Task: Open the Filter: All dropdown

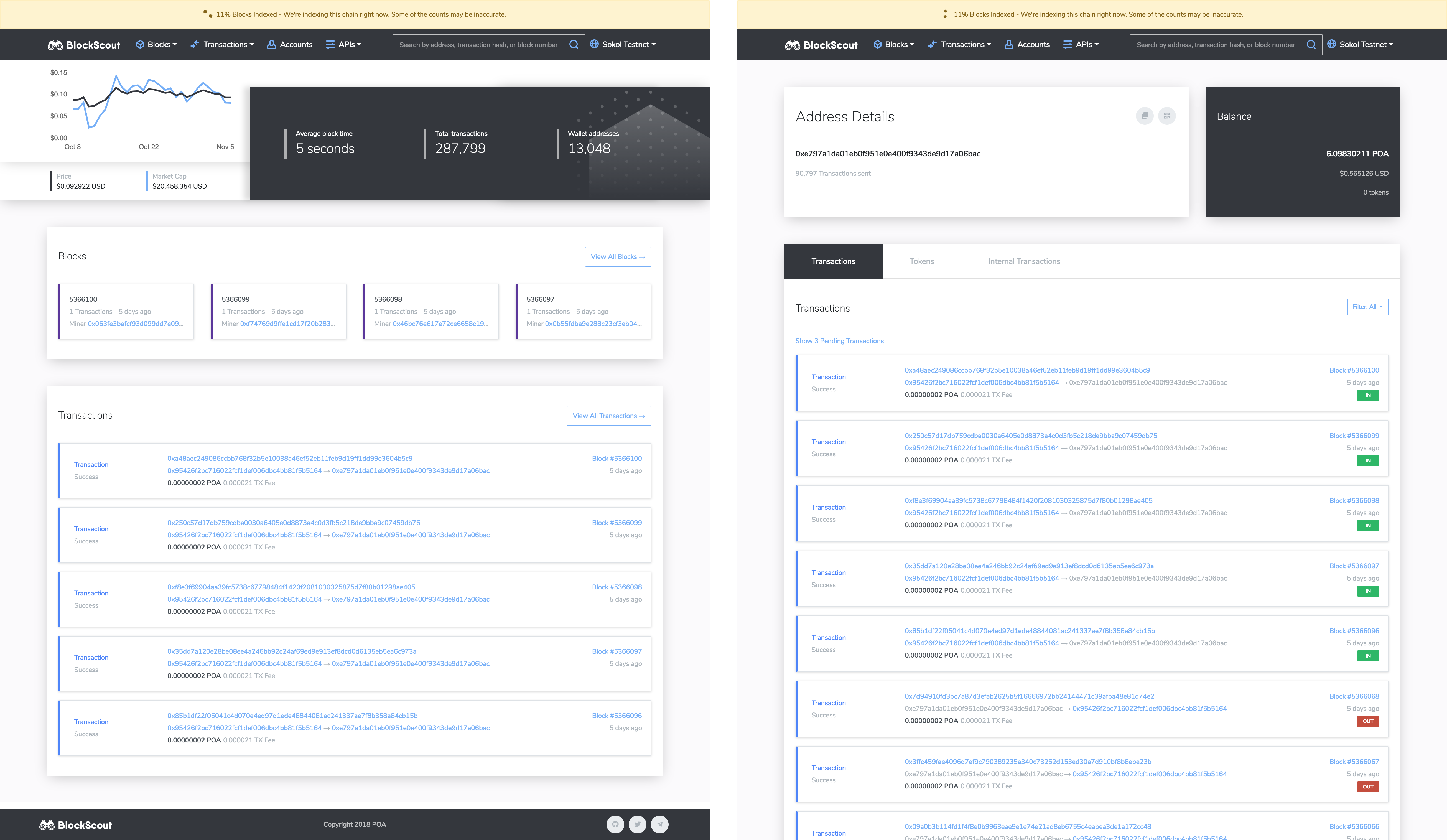Action: 1367,307
